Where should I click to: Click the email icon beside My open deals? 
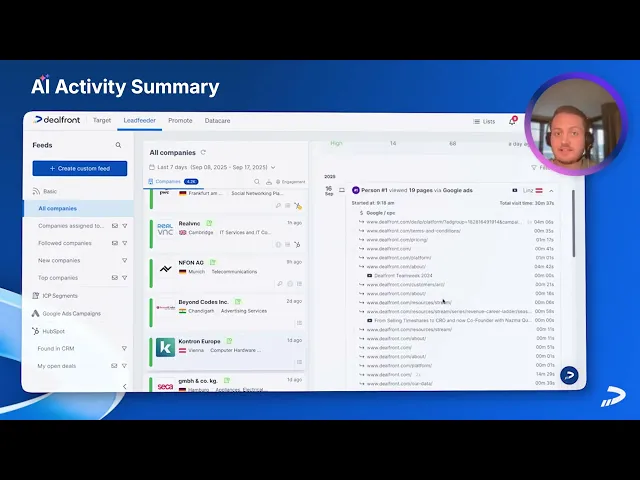[x=114, y=366]
